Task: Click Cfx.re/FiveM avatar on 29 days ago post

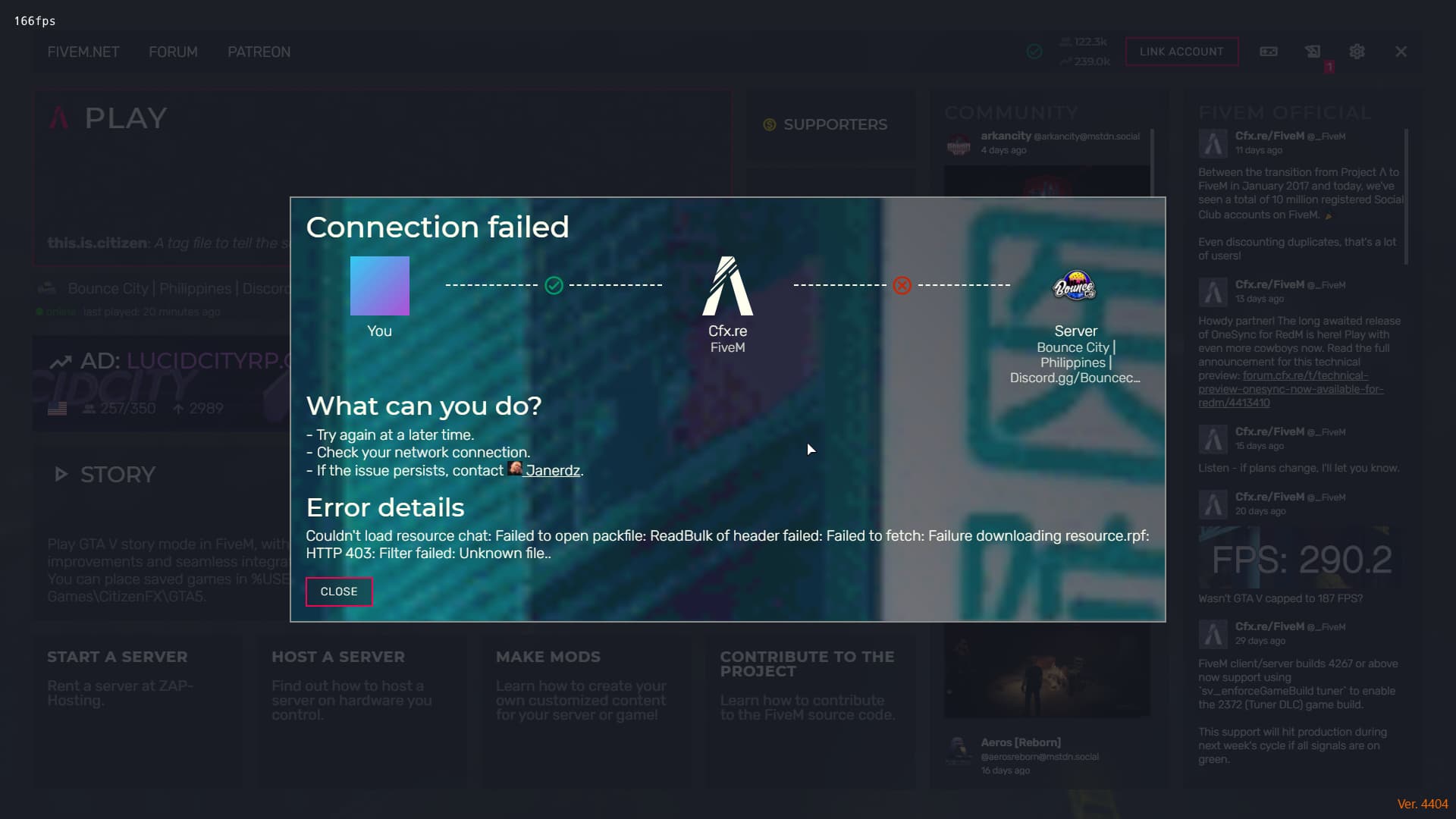Action: pos(1213,633)
